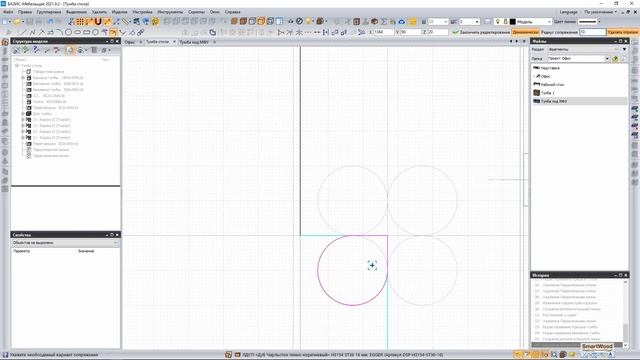
Task: Click the sun-shaped settings icon
Action: pos(155,21)
